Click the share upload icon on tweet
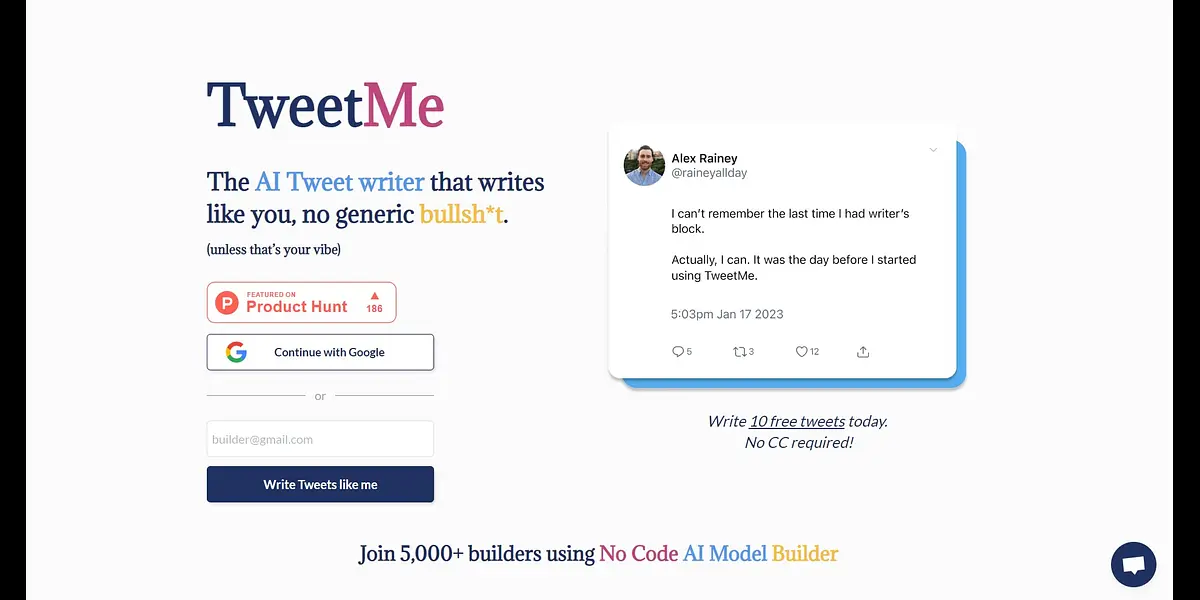1200x600 pixels. click(863, 351)
